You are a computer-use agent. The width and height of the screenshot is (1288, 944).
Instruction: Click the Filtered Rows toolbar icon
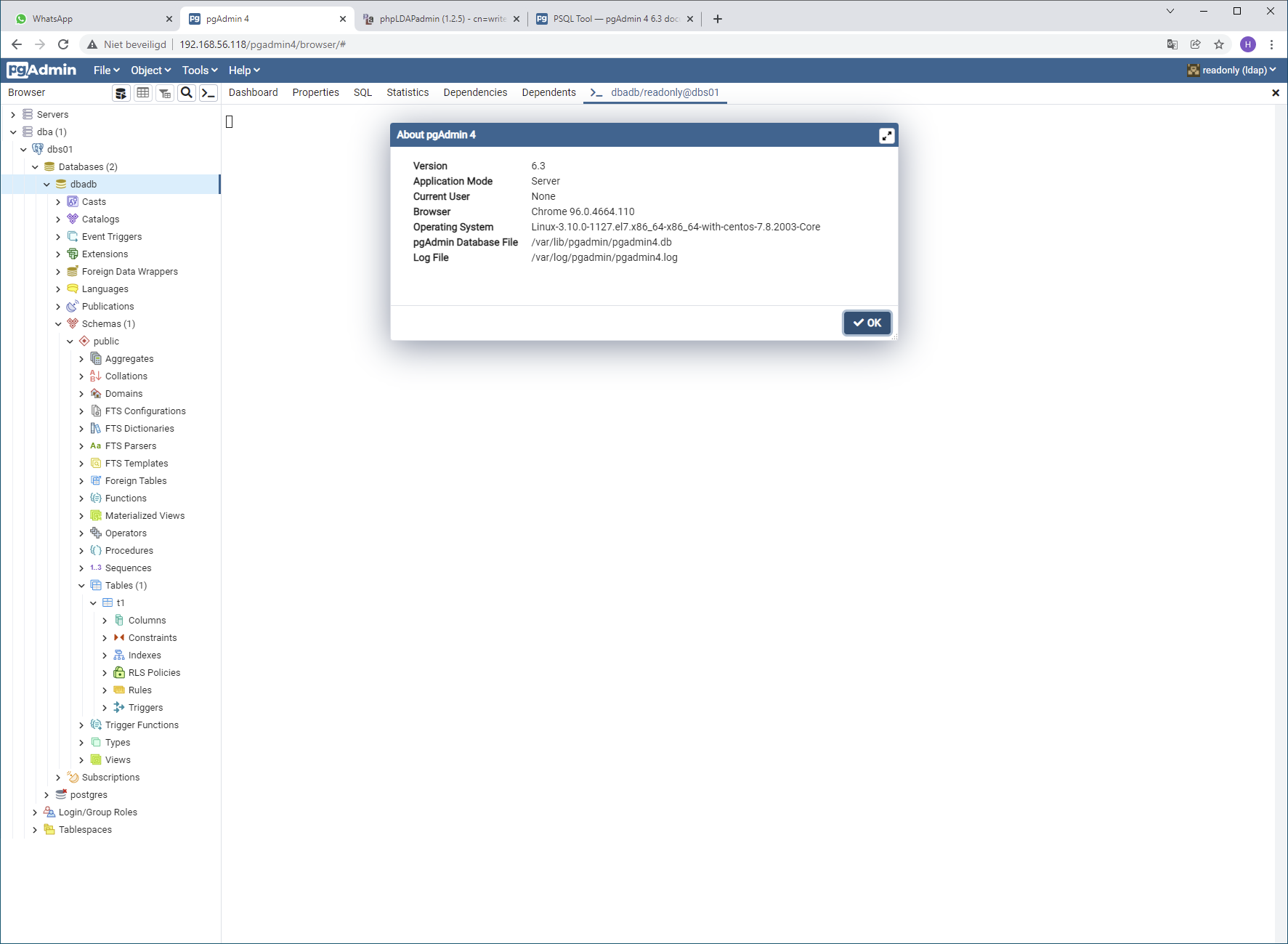point(165,93)
